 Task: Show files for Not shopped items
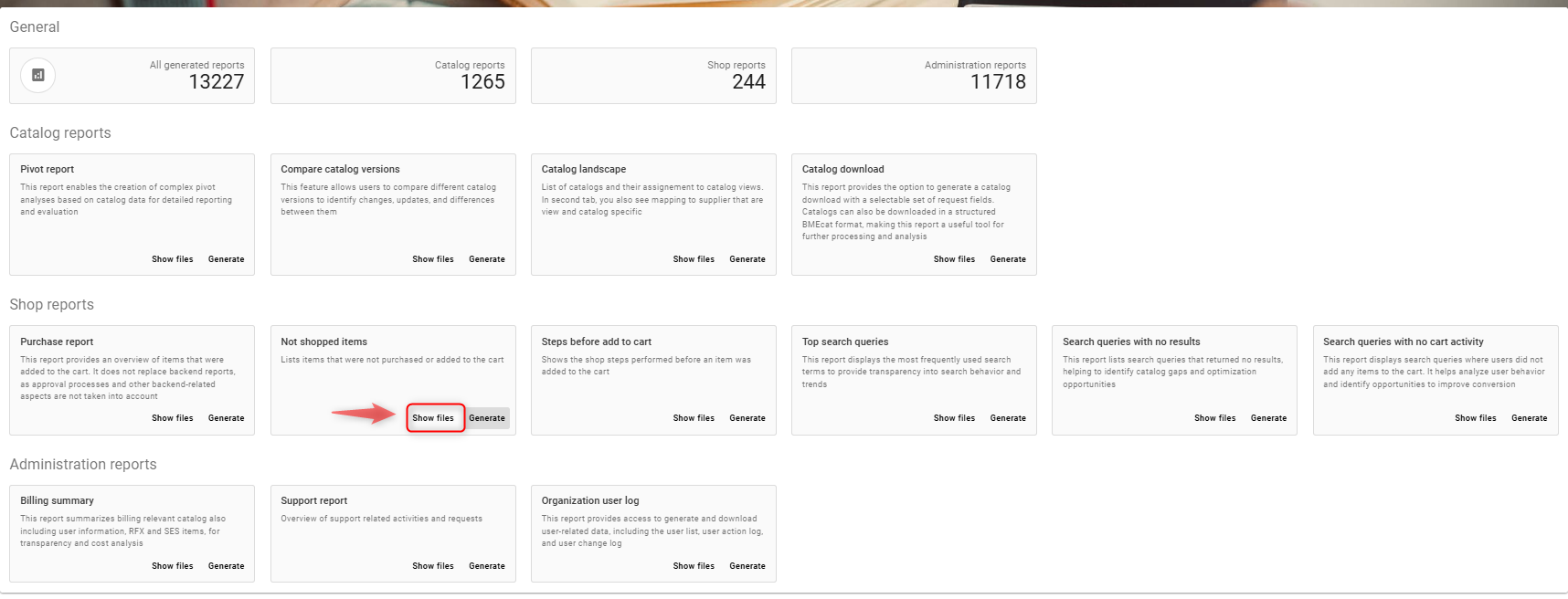point(433,418)
